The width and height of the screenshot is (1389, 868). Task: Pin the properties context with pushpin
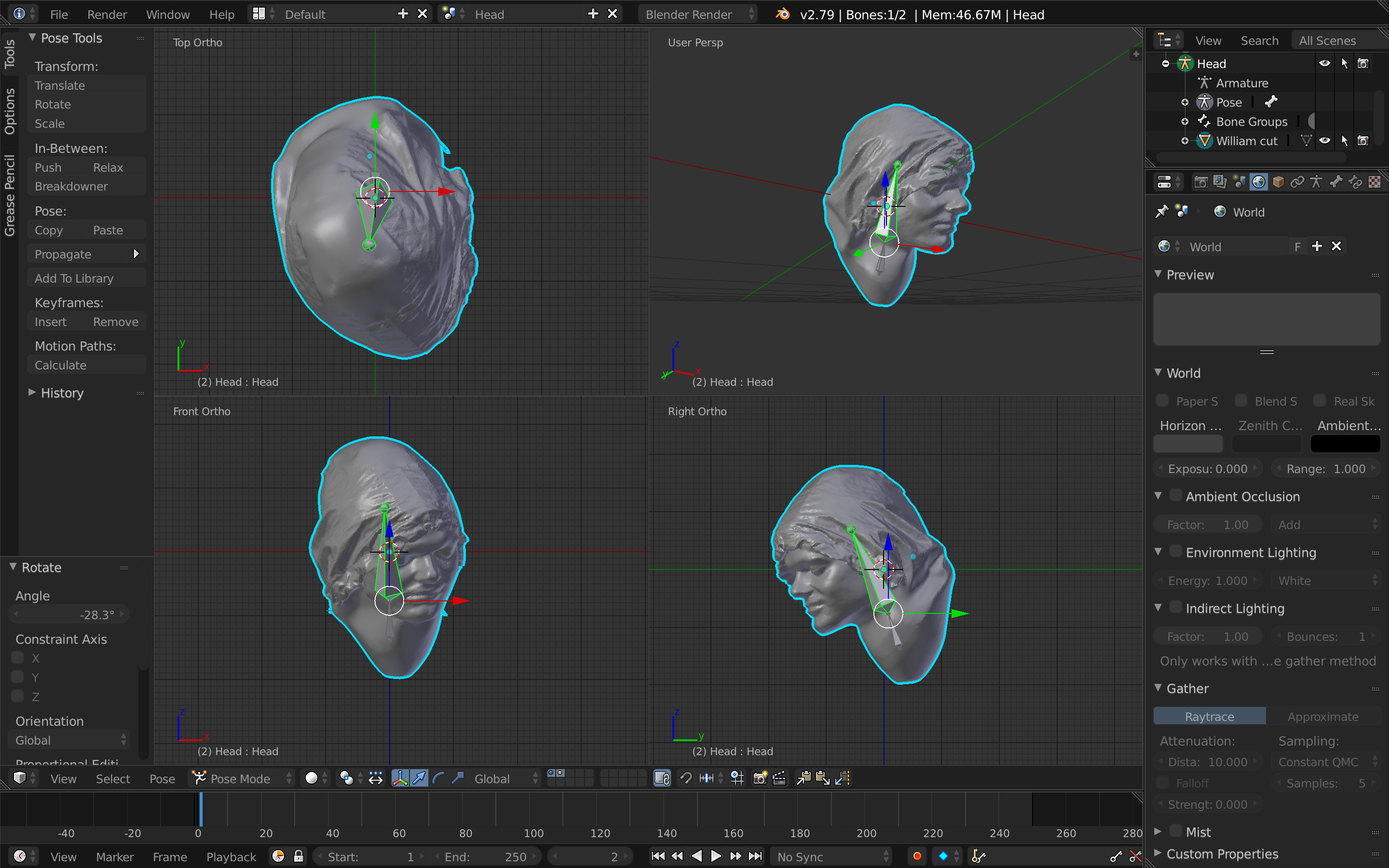pyautogui.click(x=1162, y=212)
